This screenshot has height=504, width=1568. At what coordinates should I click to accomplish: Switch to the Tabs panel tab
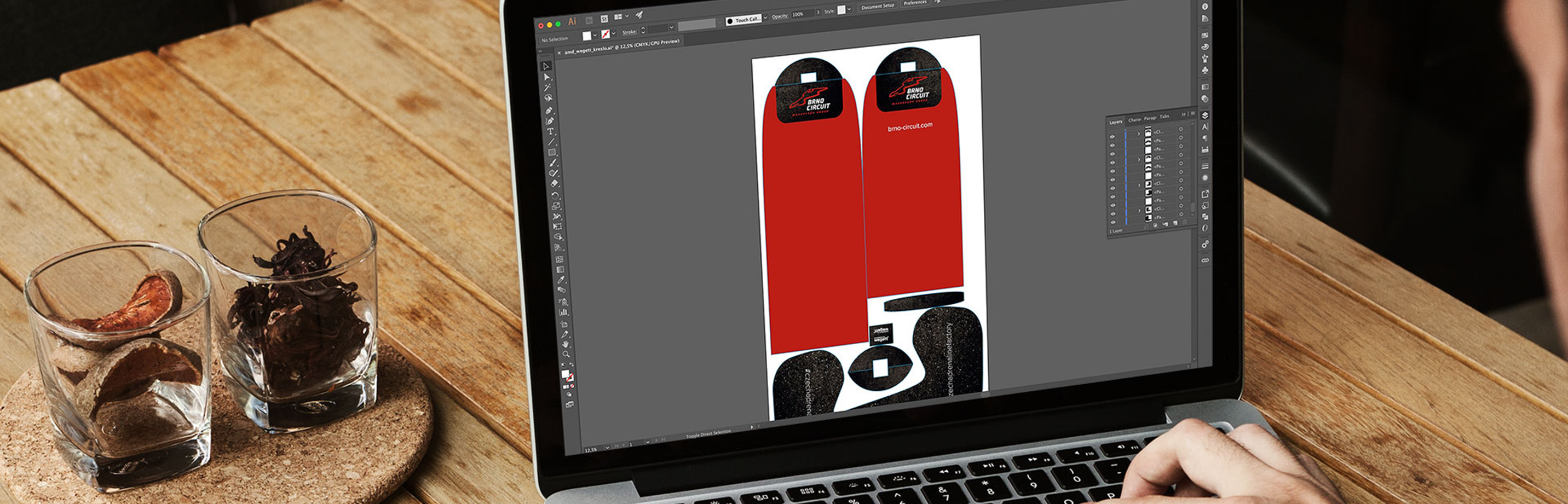1165,117
